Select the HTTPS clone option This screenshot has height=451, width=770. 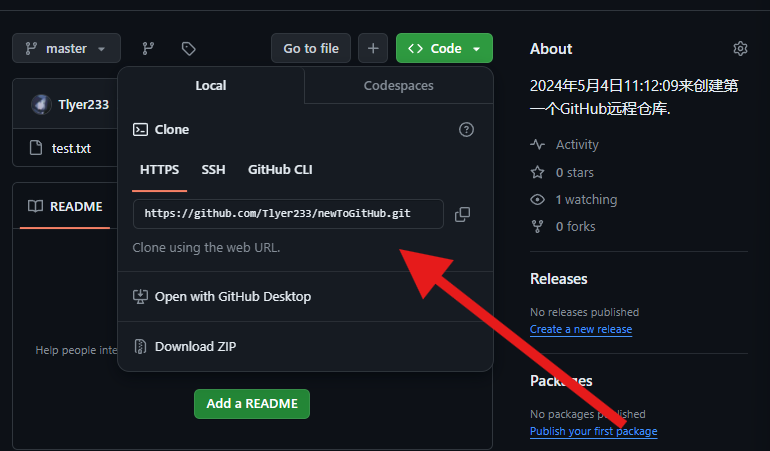pos(159,170)
